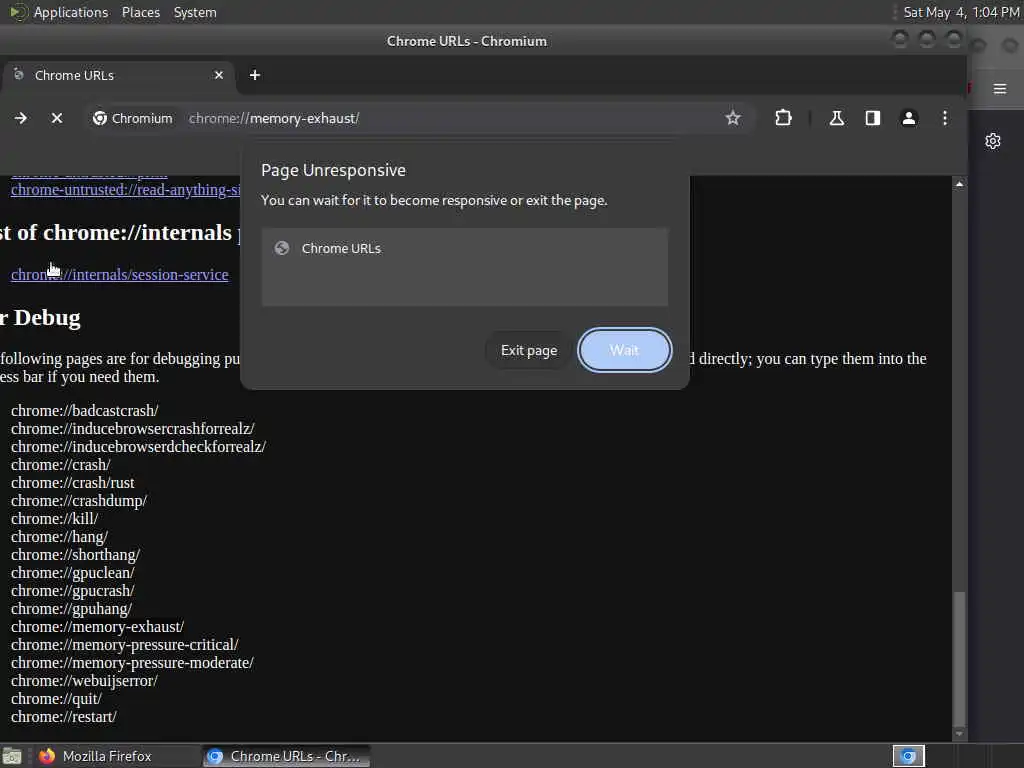This screenshot has height=768, width=1024.
Task: Click the chrome://inducebrowserdcheckforrealz/ text
Action: (x=138, y=447)
